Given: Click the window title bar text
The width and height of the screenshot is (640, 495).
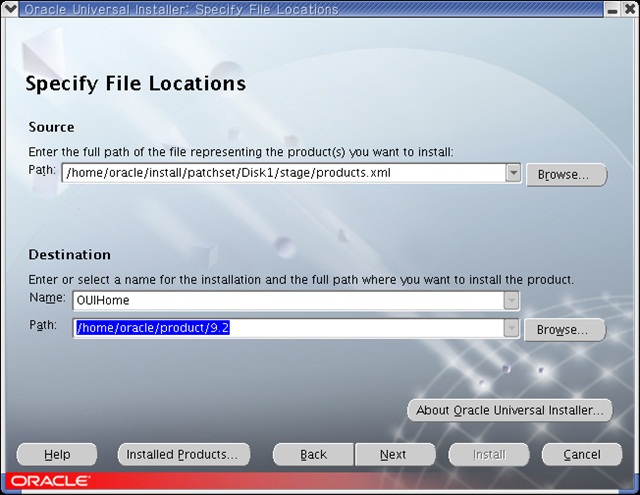Looking at the screenshot, I should coord(181,9).
